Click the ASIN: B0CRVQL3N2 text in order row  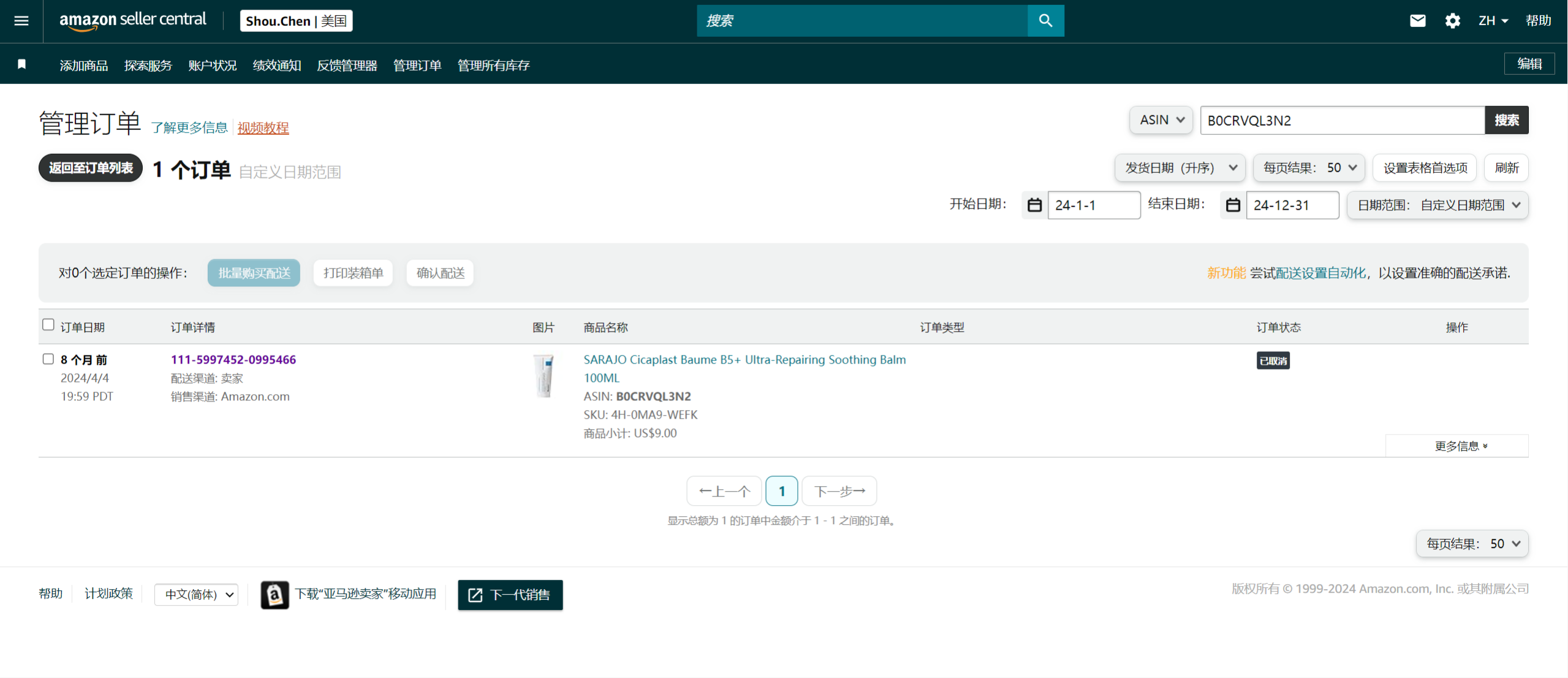pyautogui.click(x=637, y=397)
